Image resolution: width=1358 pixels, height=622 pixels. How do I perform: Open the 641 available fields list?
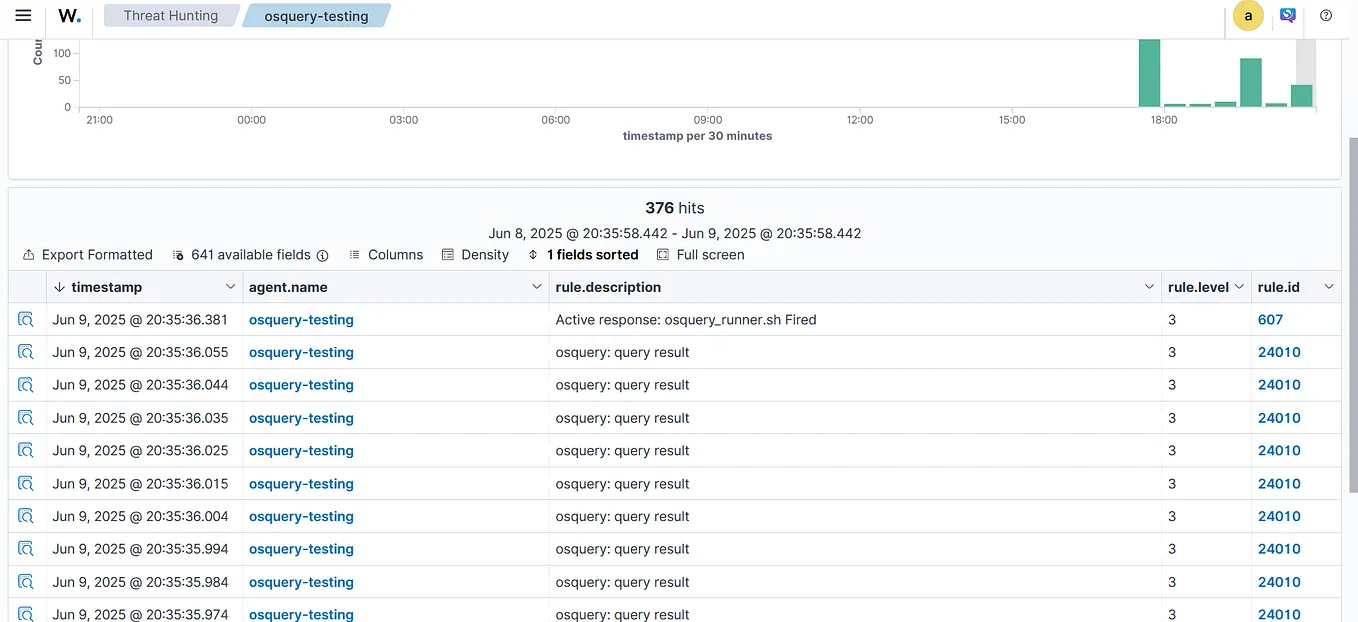[x=250, y=255]
